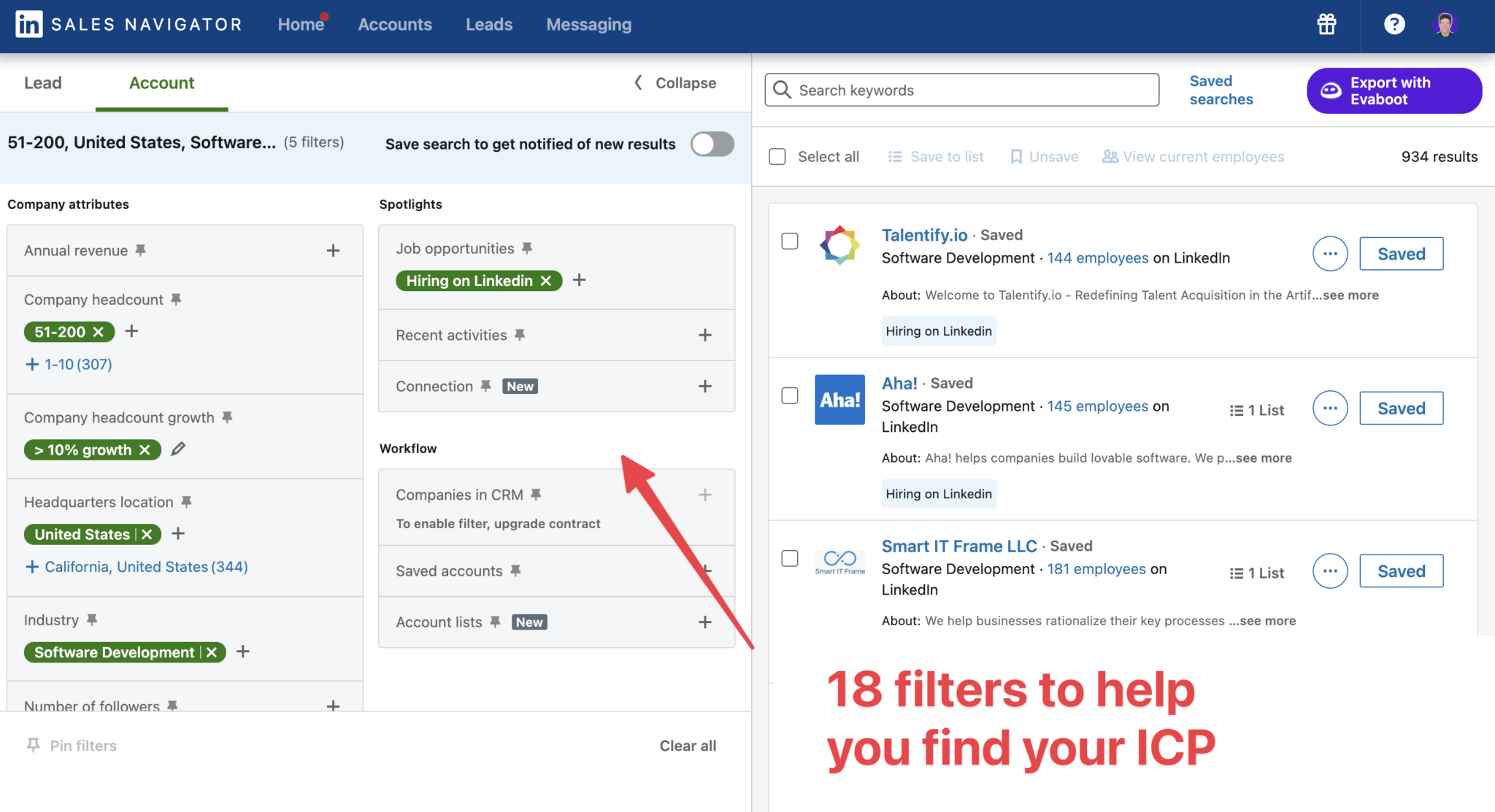Open the 144 employees link for Talentify.io

pos(1098,258)
